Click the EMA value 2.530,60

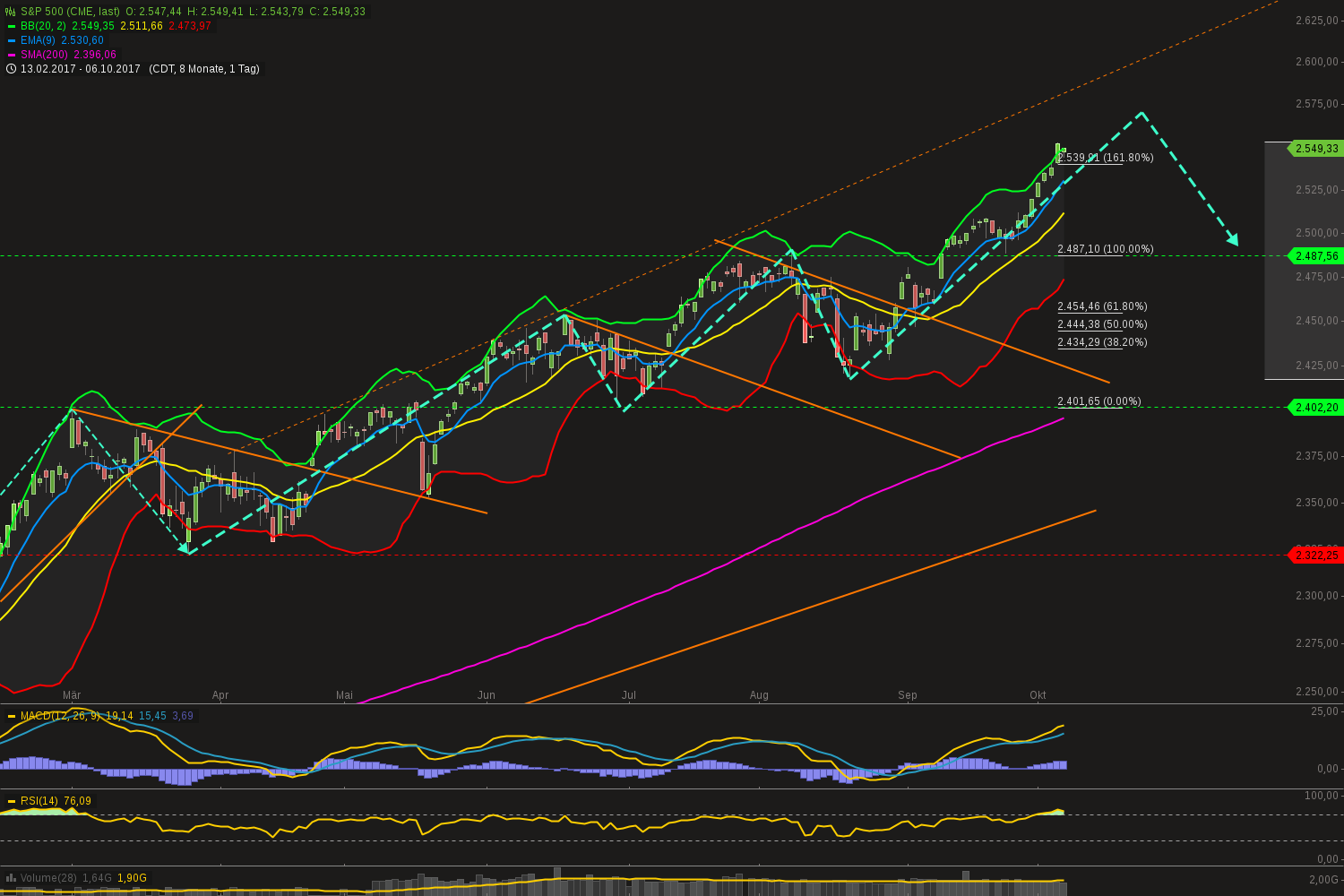point(82,40)
